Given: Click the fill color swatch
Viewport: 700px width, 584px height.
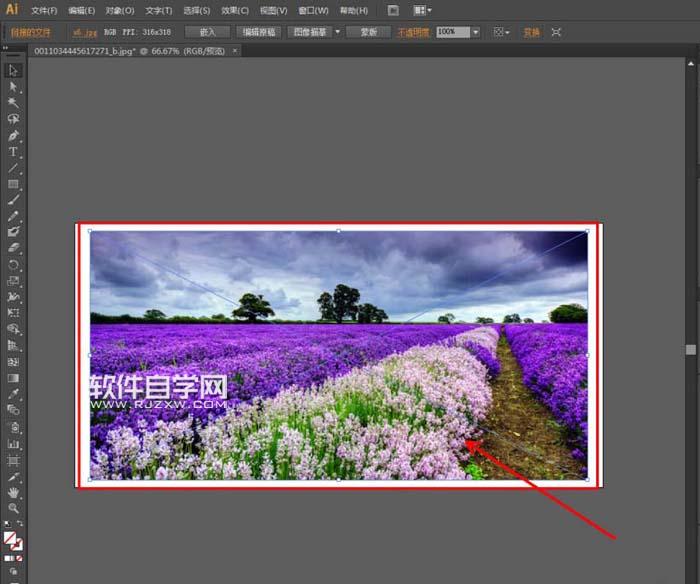Looking at the screenshot, I should tap(10, 538).
